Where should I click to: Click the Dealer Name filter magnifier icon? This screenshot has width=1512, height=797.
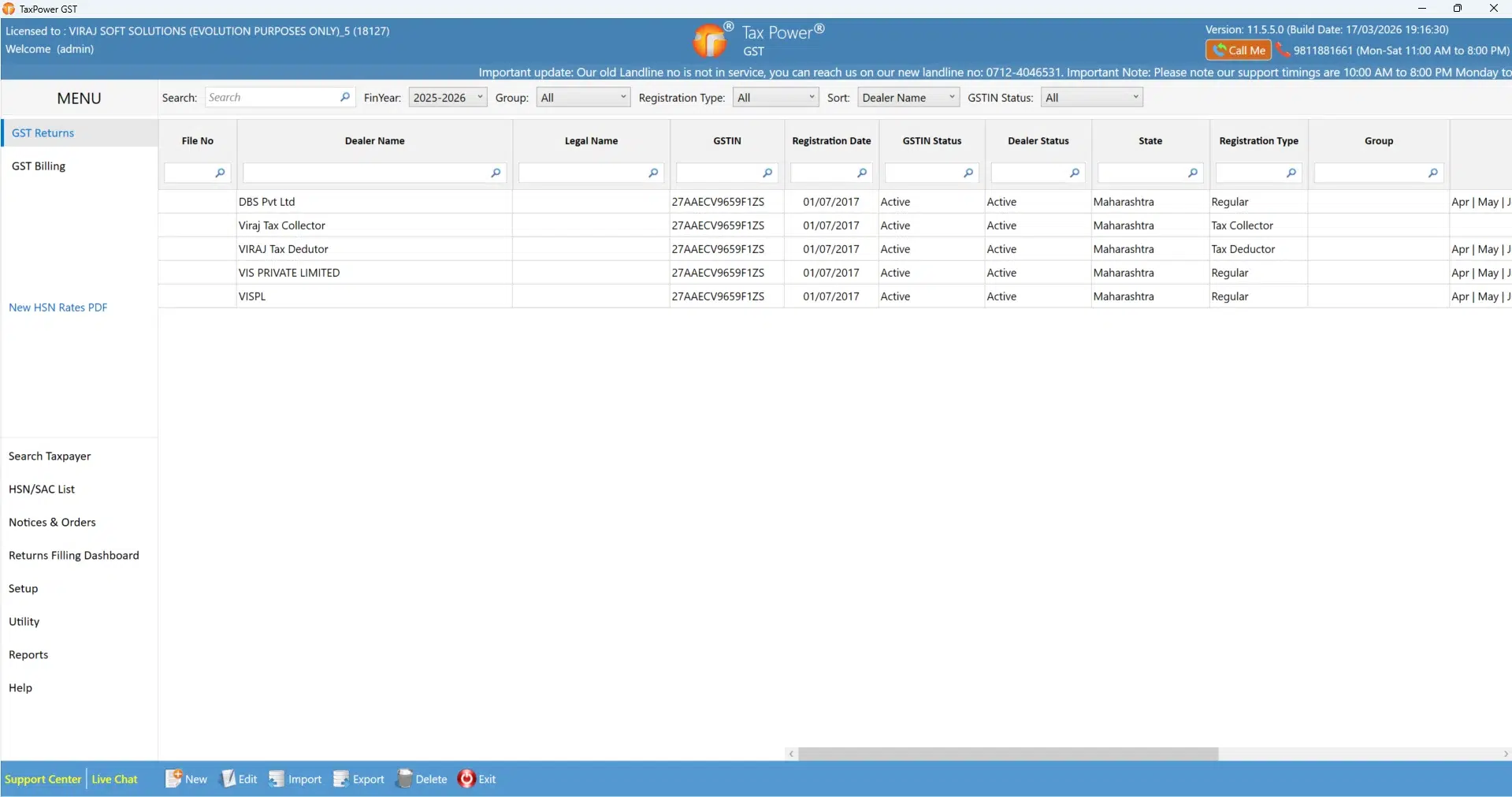[x=496, y=173]
